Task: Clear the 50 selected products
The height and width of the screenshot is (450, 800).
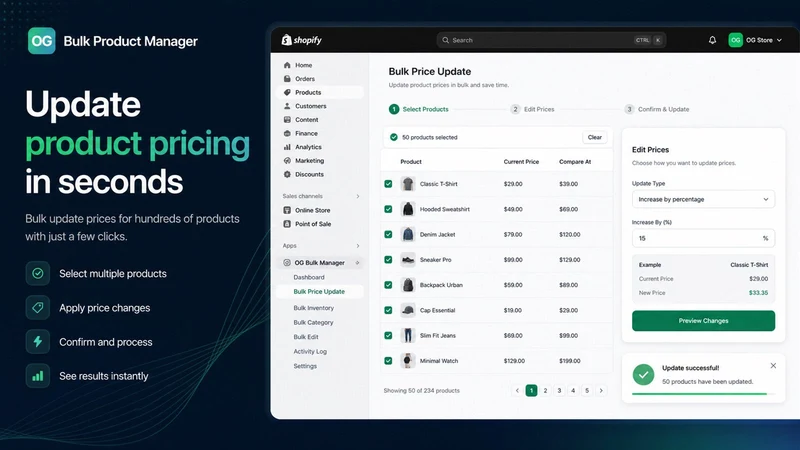Action: click(x=594, y=137)
